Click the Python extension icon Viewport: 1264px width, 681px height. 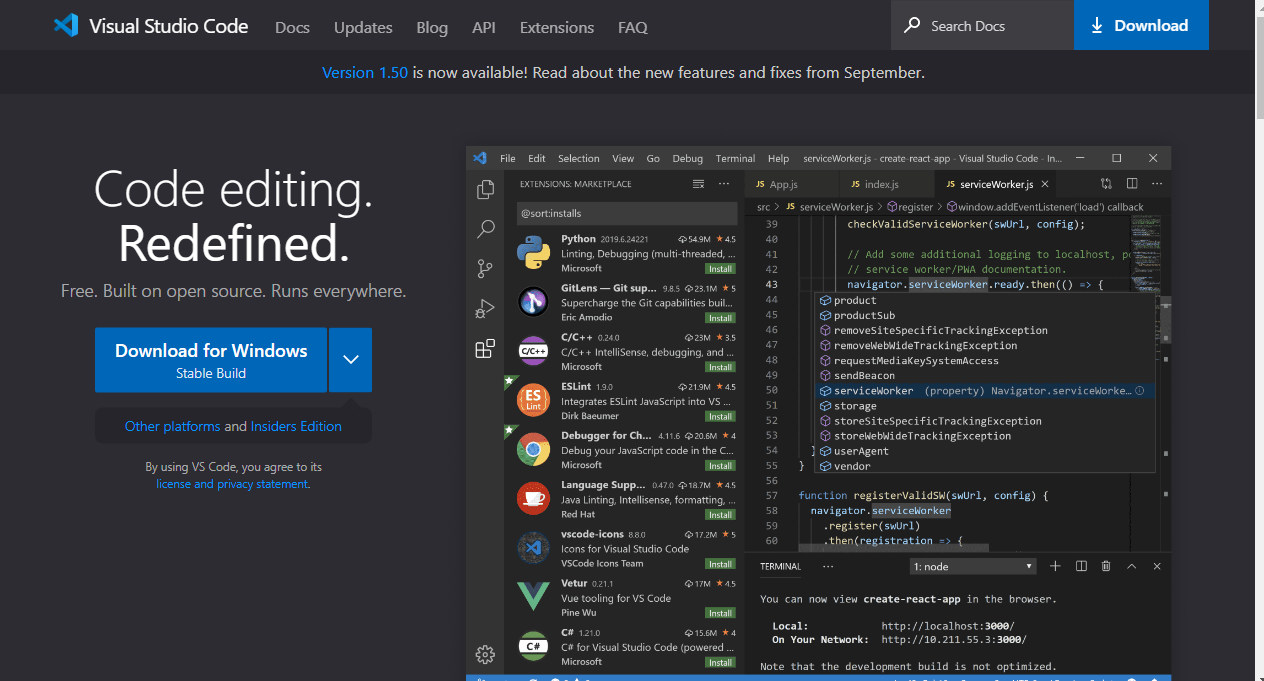(x=534, y=254)
